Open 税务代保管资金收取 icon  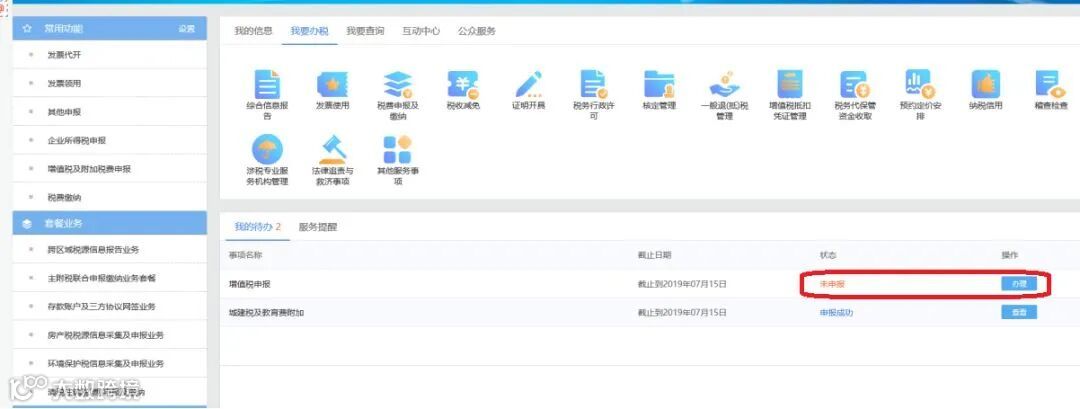tap(855, 85)
